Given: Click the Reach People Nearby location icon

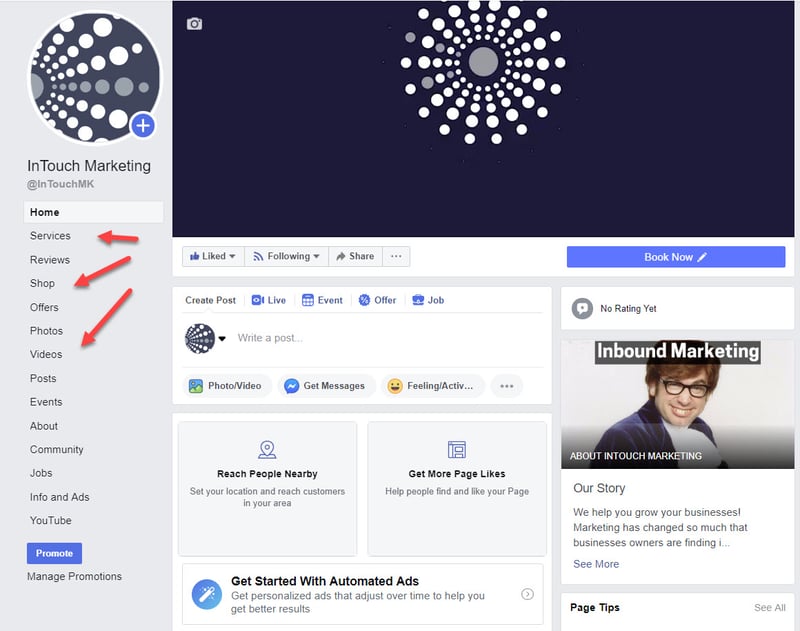Looking at the screenshot, I should pyautogui.click(x=267, y=449).
